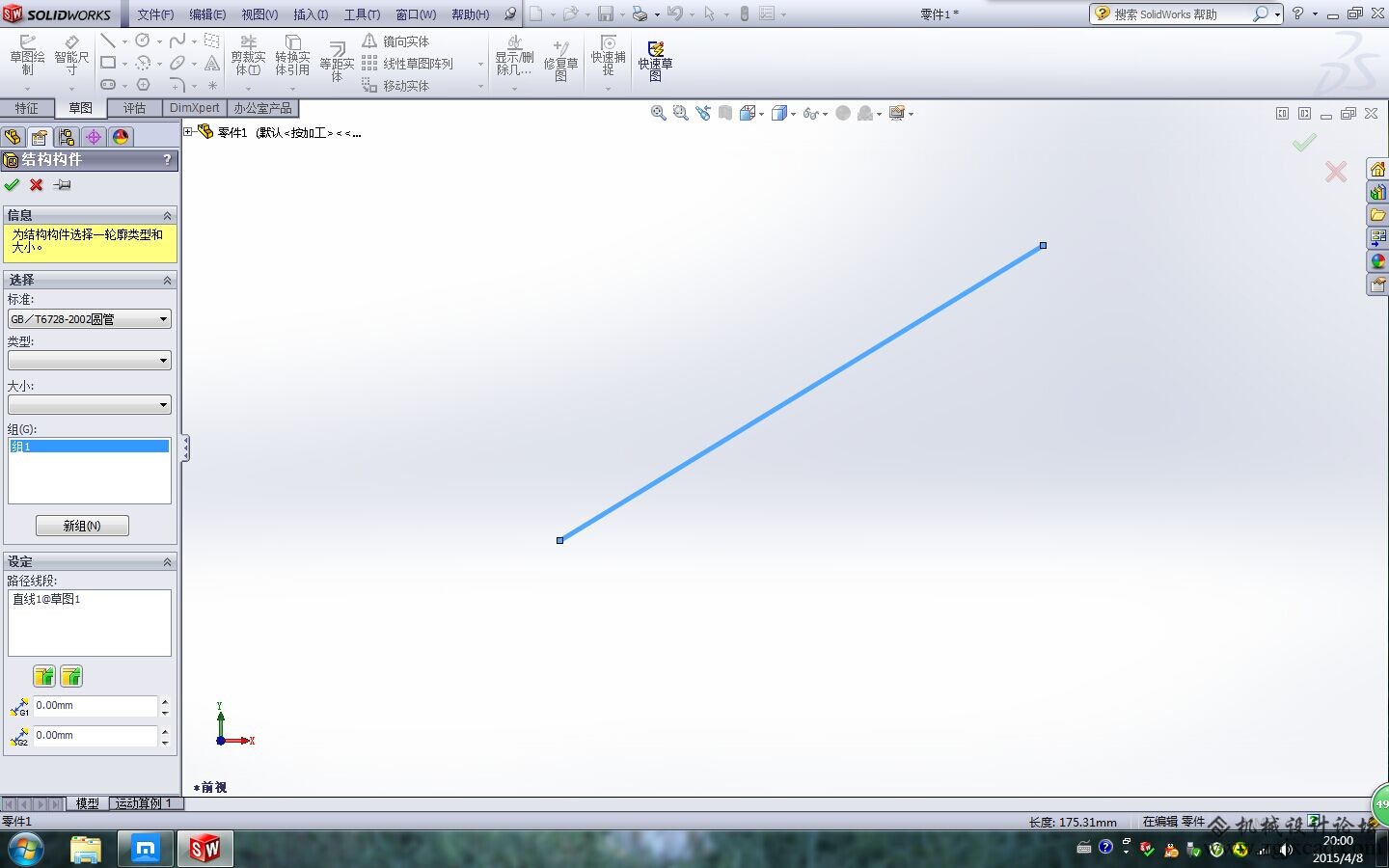Choose Mirror Entities (镜向实体)
This screenshot has height=868, width=1389.
point(395,41)
